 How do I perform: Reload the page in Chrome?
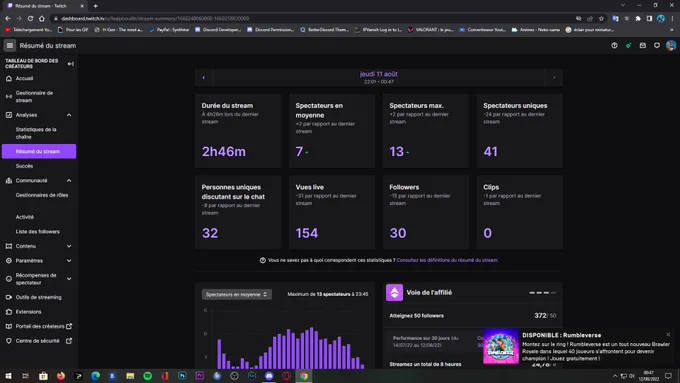coord(30,19)
